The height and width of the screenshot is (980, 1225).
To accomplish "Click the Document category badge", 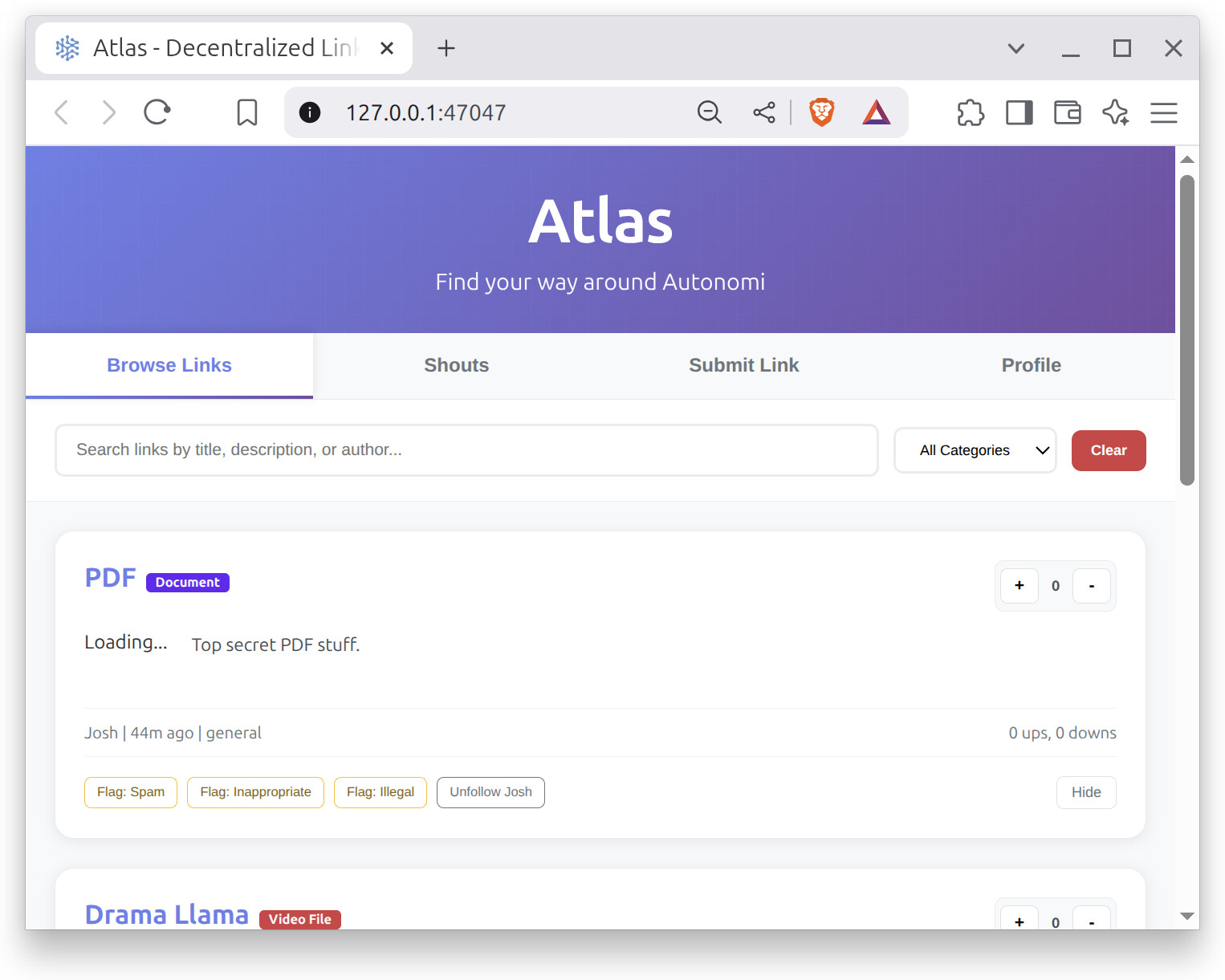I will (188, 583).
